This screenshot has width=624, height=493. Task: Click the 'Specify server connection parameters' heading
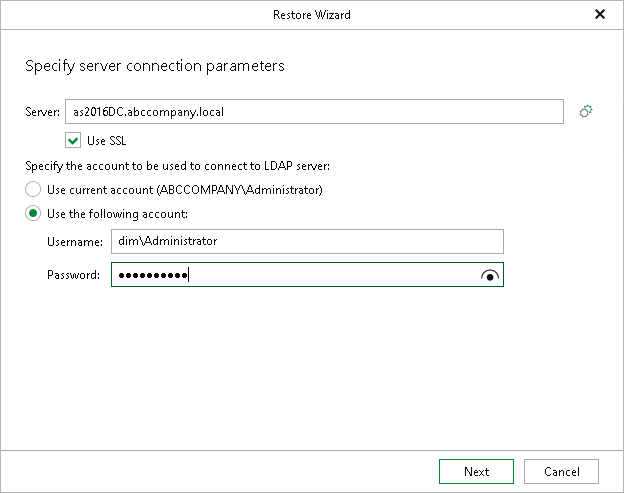(x=155, y=66)
